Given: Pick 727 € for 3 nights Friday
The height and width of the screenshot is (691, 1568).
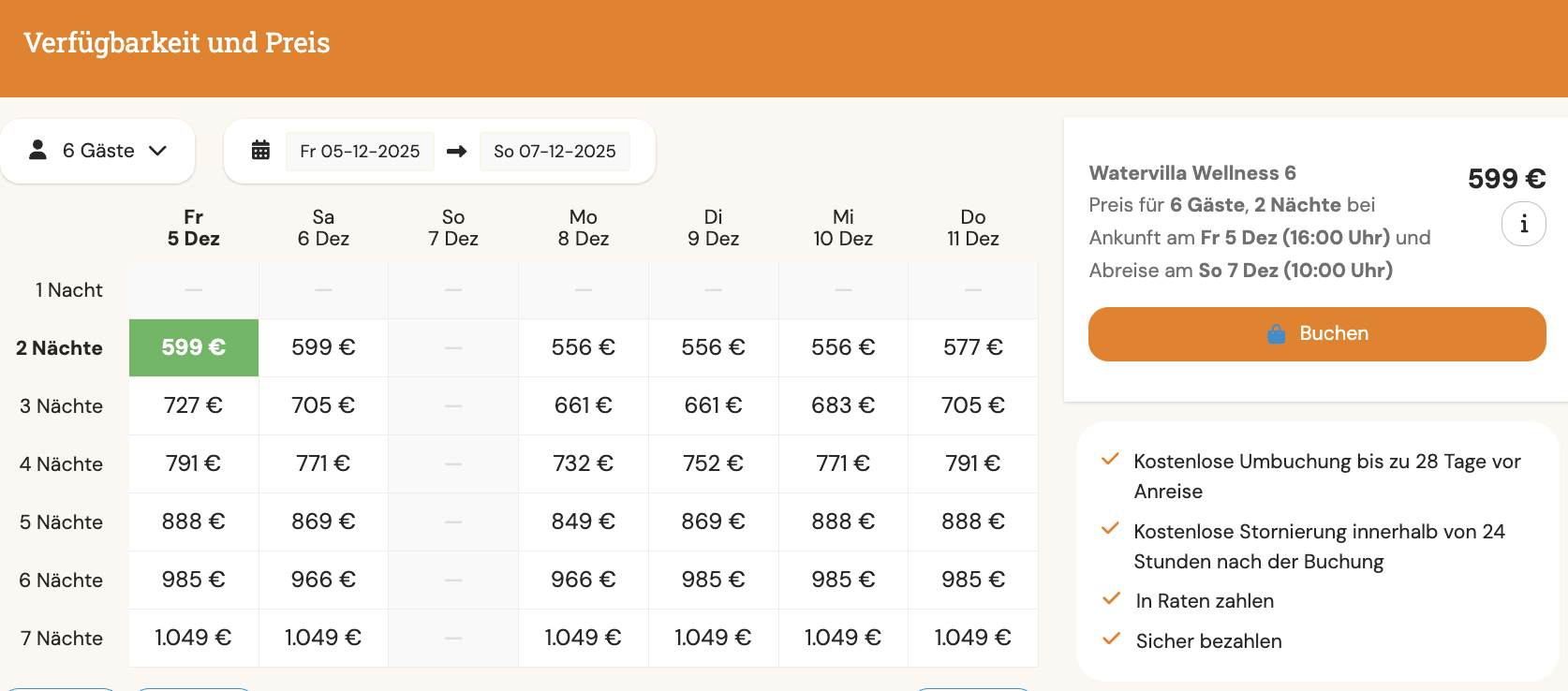Looking at the screenshot, I should (193, 405).
